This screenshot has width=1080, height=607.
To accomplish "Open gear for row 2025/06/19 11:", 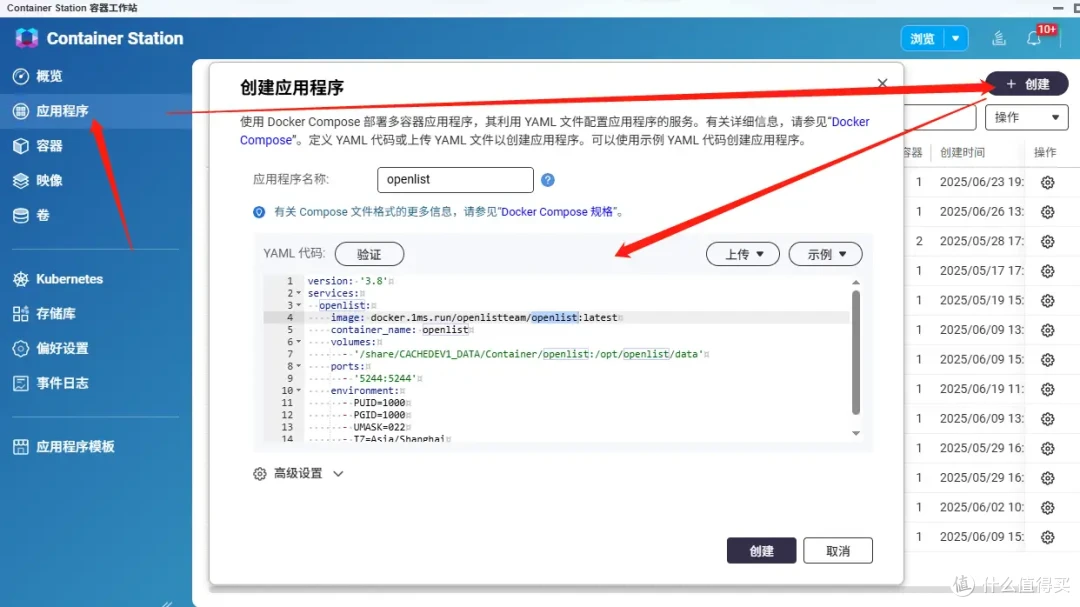I will point(1048,390).
